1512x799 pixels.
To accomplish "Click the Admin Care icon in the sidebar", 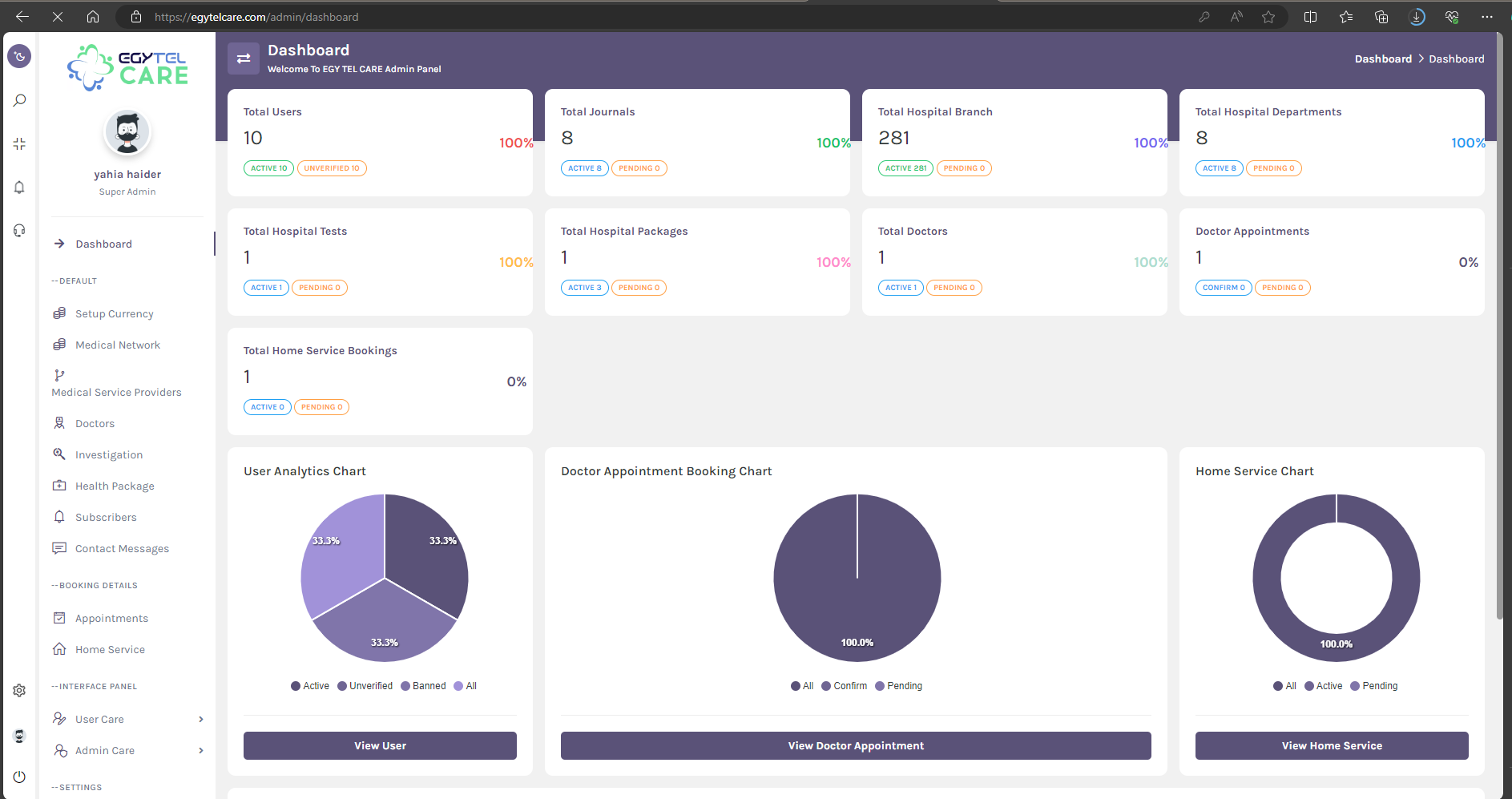I will tap(60, 750).
